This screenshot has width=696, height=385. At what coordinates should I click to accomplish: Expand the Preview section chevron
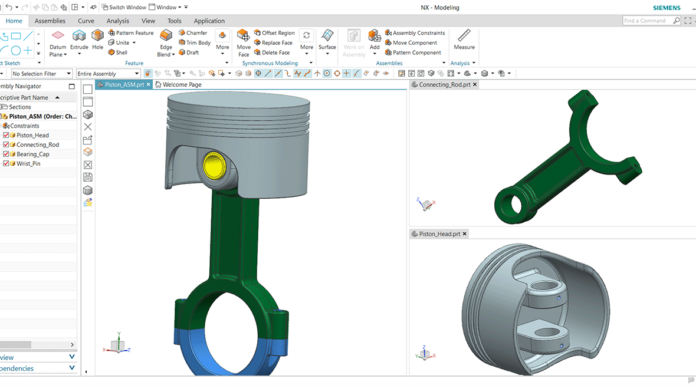(72, 357)
